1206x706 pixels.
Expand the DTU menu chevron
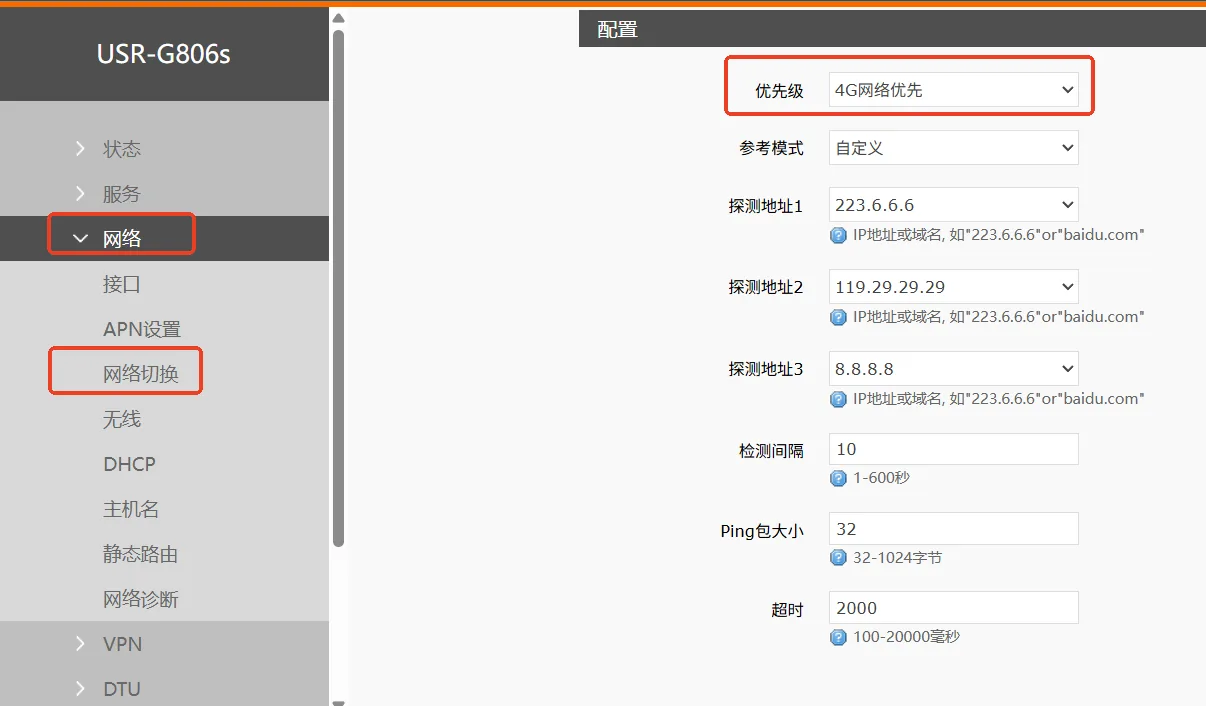coord(80,689)
